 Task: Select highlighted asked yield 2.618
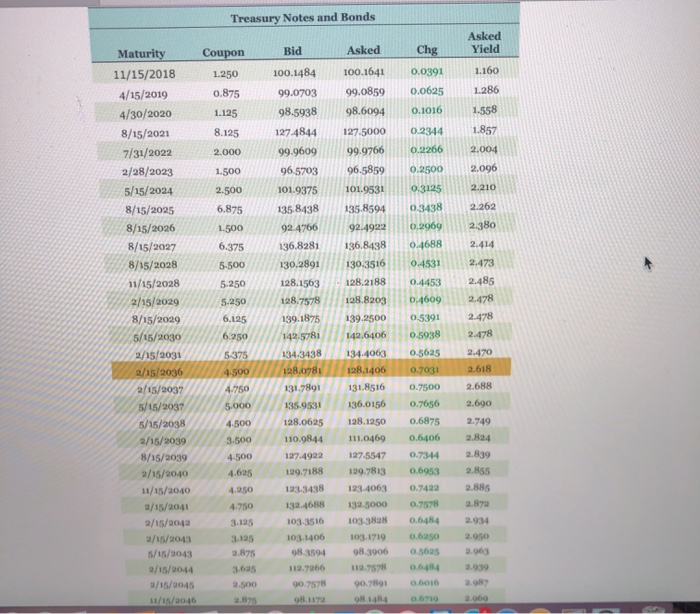[x=479, y=369]
